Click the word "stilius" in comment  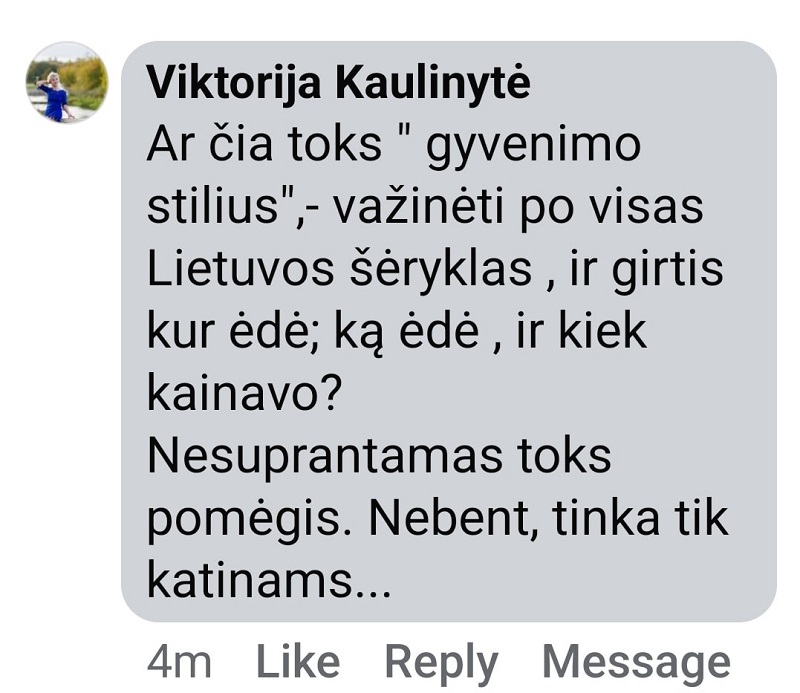213,207
